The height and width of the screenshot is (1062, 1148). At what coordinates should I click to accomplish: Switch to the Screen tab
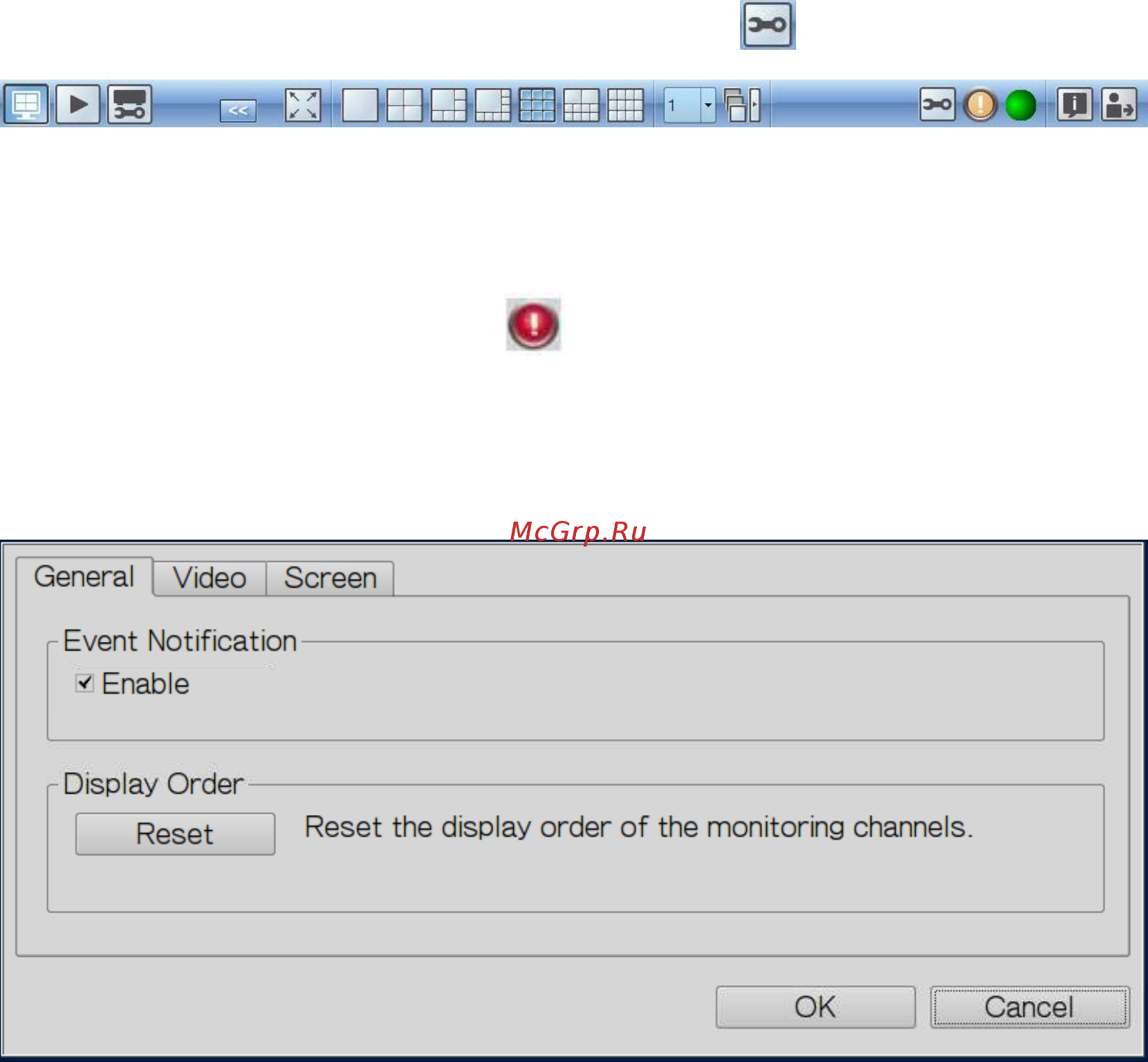pos(331,578)
